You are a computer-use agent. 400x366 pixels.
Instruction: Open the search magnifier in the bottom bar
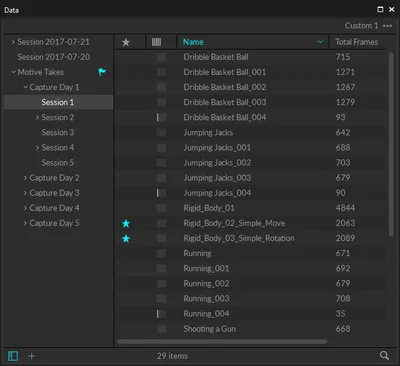click(384, 355)
